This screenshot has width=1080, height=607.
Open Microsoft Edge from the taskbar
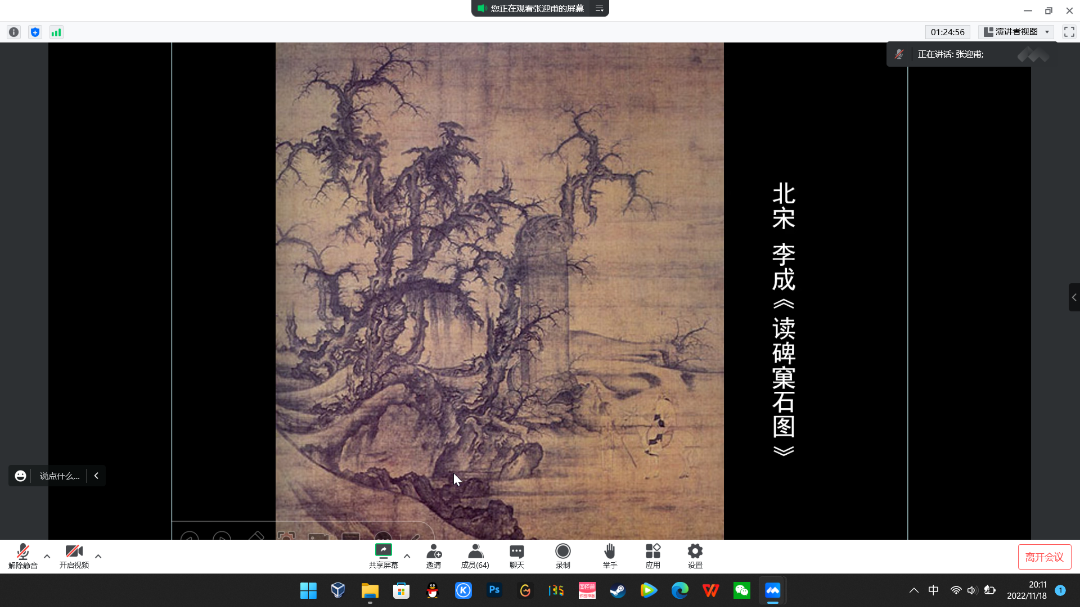(680, 590)
